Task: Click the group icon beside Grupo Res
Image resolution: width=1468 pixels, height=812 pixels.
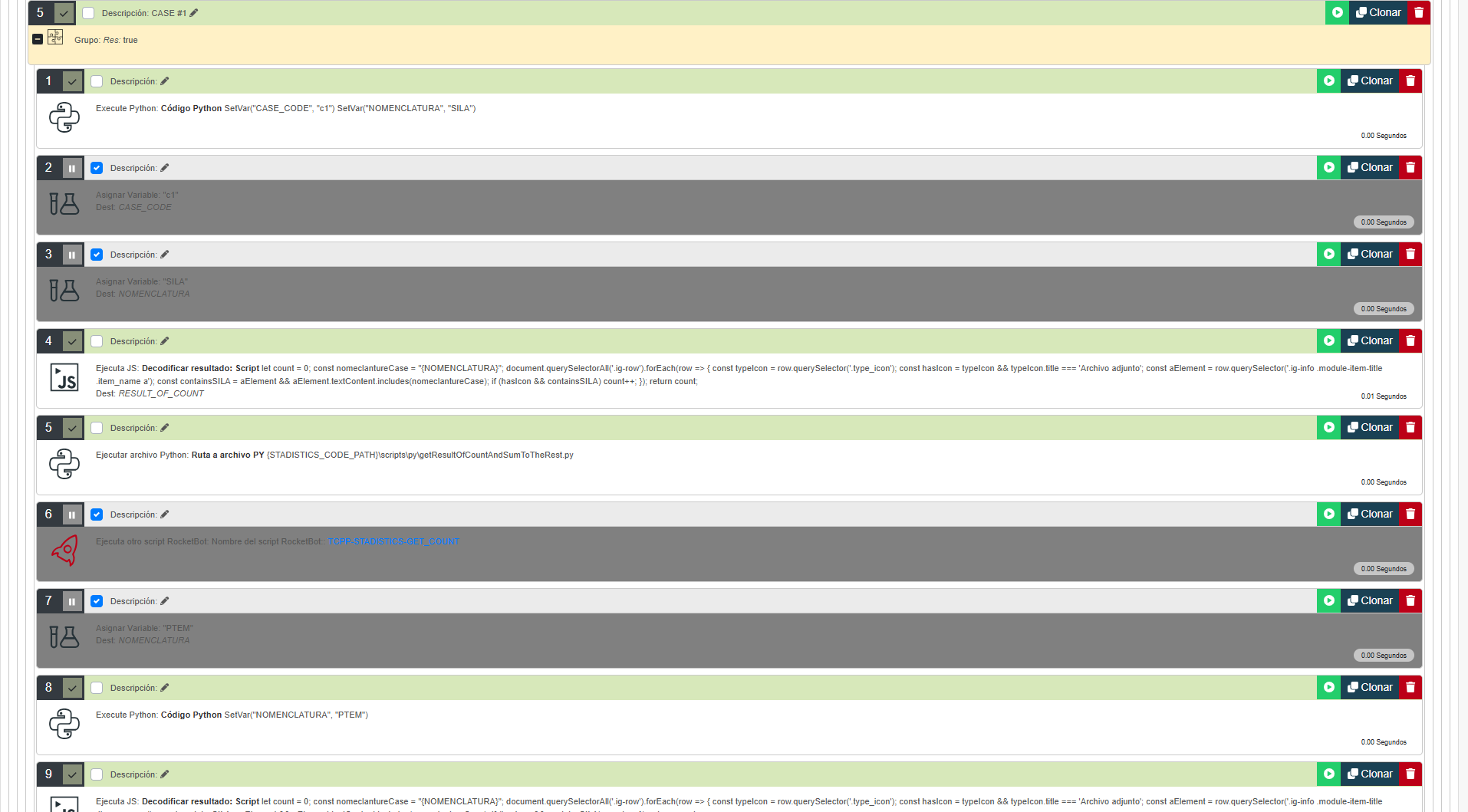Action: [x=55, y=37]
